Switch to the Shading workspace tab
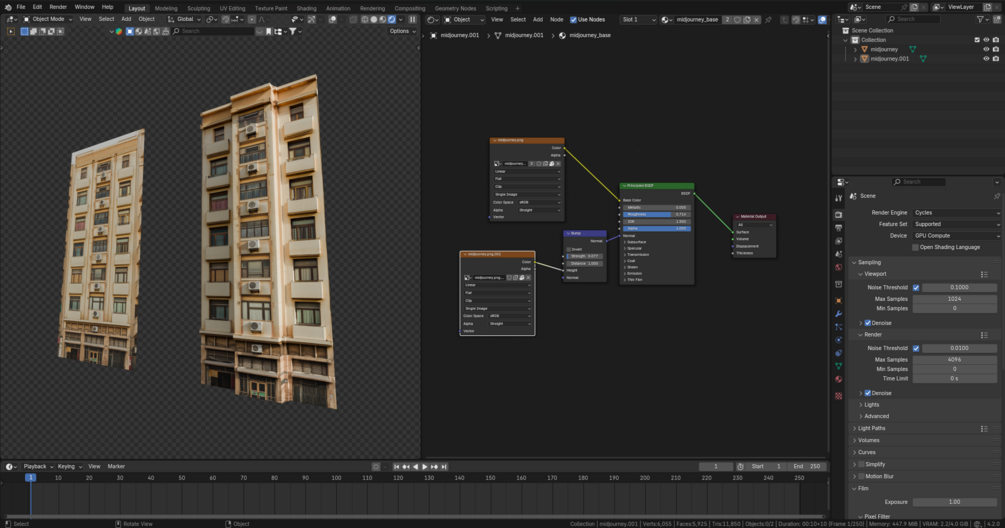Viewport: 1005px width, 528px height. pyautogui.click(x=306, y=8)
